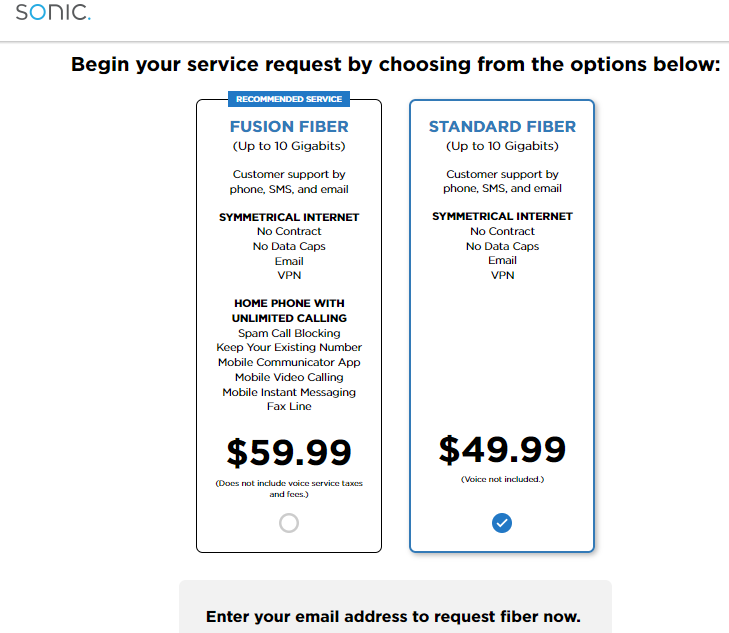Click the Home Phone With Unlimited Calling heading
This screenshot has width=729, height=633.
coord(289,310)
